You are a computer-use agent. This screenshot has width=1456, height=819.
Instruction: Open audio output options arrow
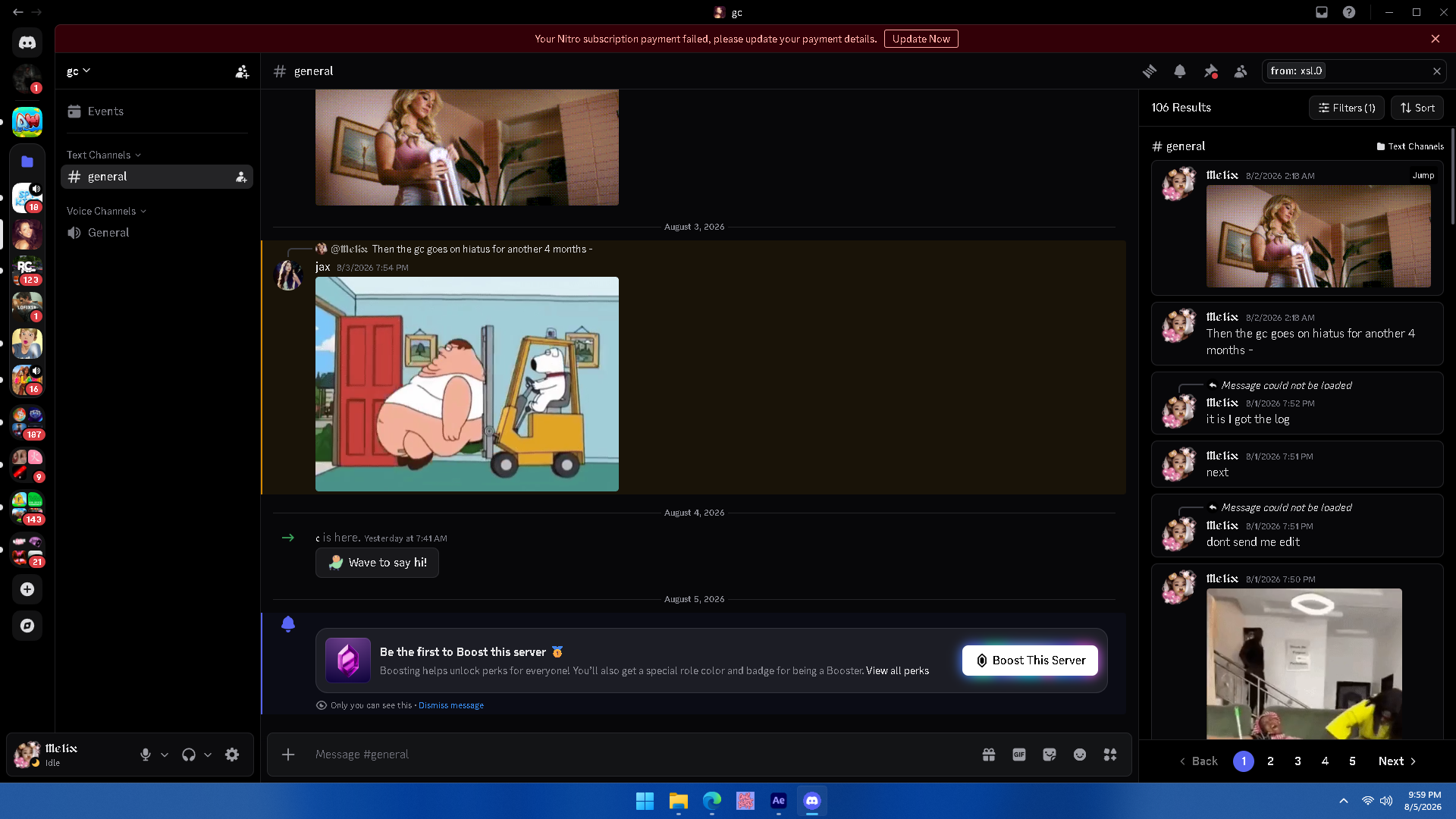pos(208,755)
